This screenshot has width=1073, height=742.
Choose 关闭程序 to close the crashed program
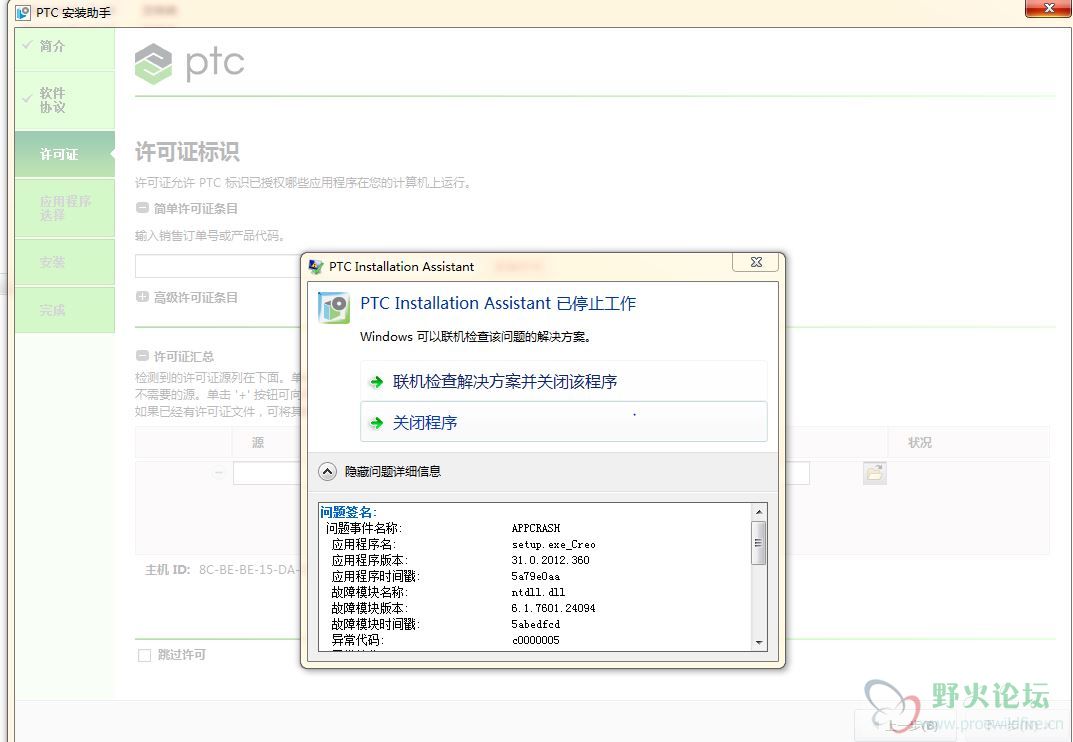pos(563,422)
